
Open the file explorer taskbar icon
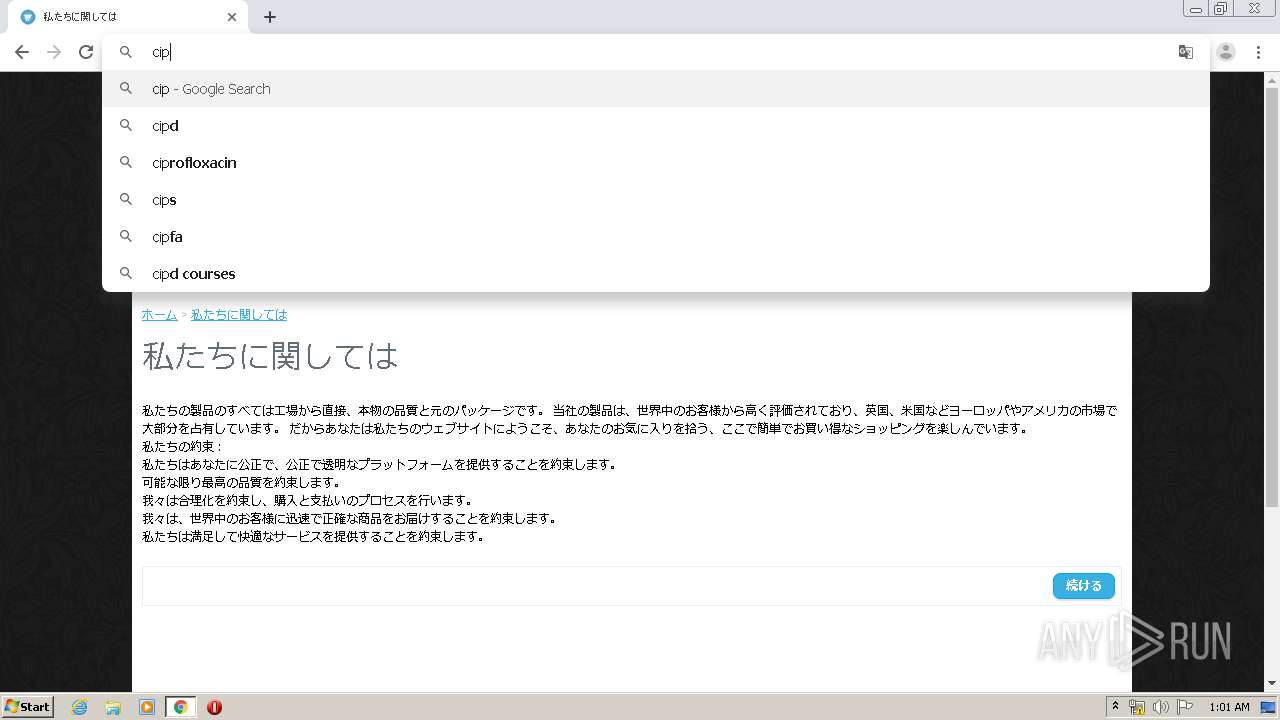point(113,707)
